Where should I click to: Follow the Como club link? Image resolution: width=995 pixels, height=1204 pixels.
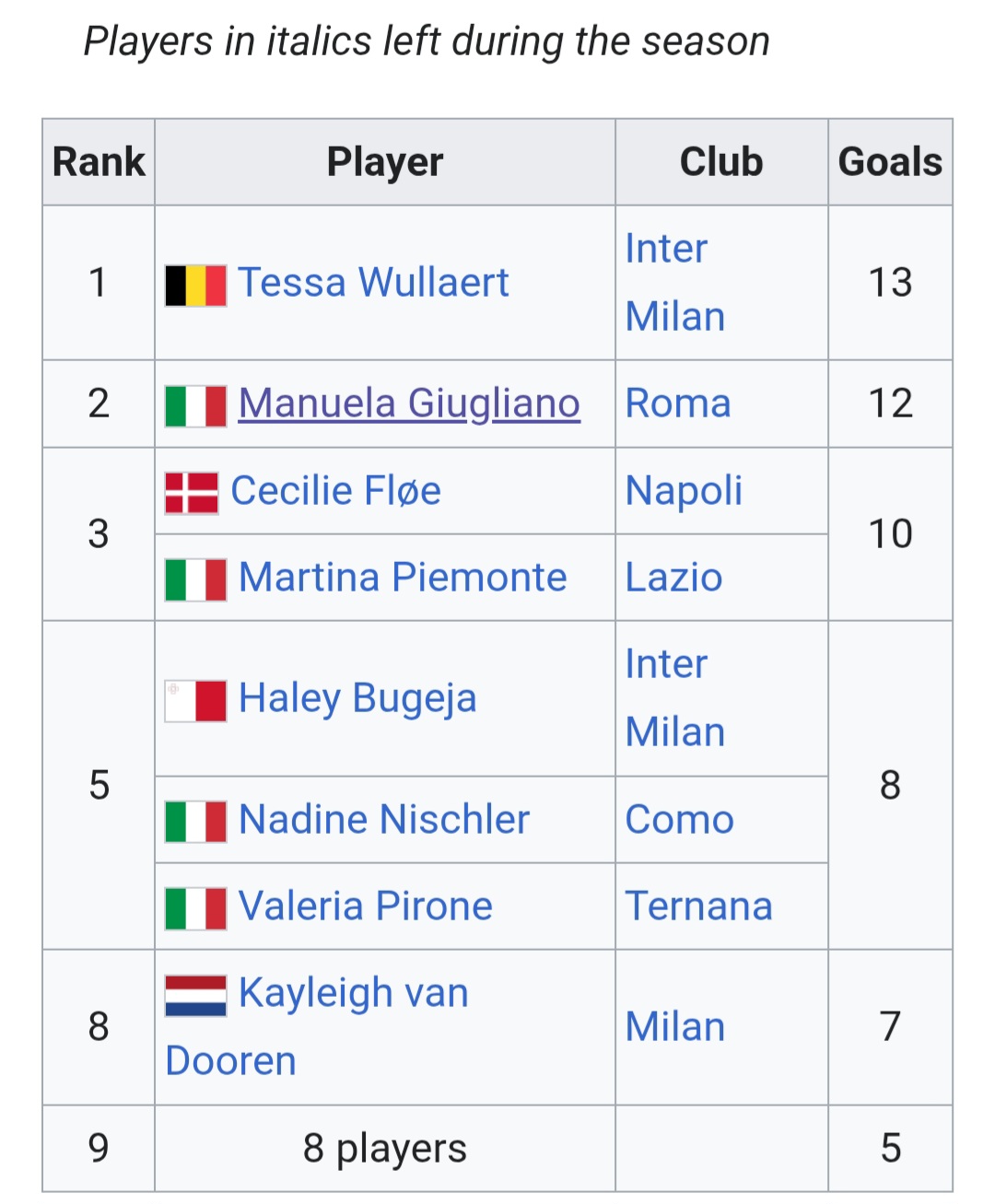(680, 820)
